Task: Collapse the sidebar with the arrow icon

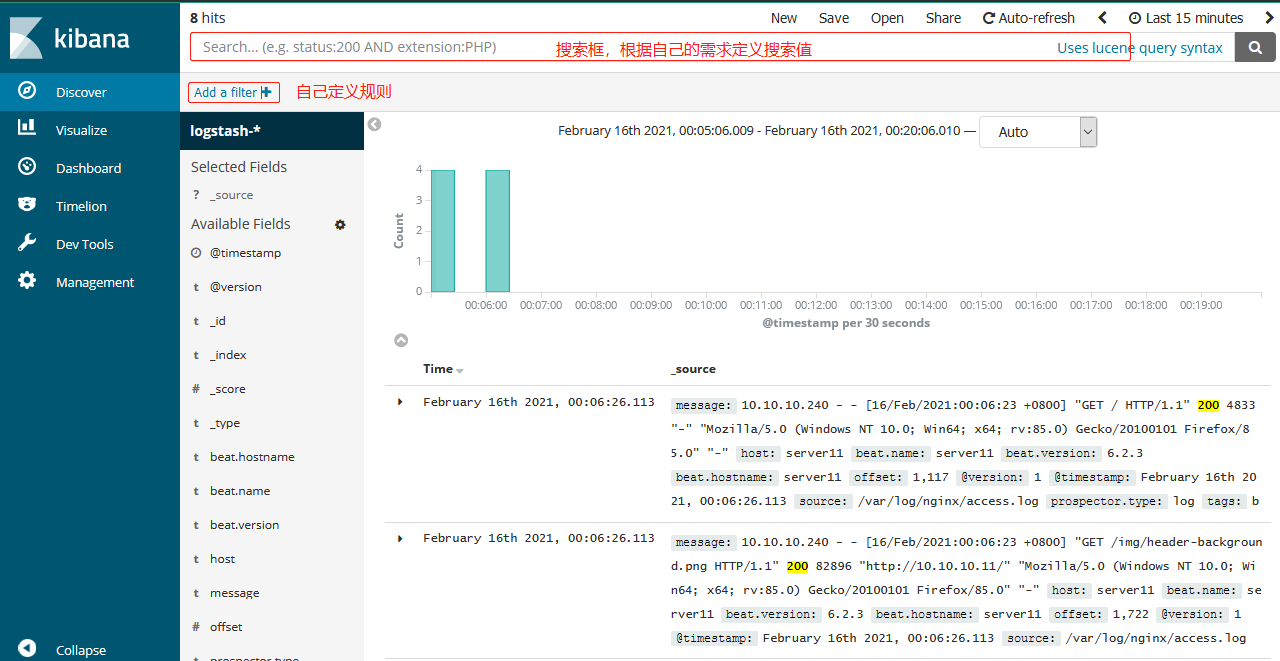Action: tap(27, 649)
